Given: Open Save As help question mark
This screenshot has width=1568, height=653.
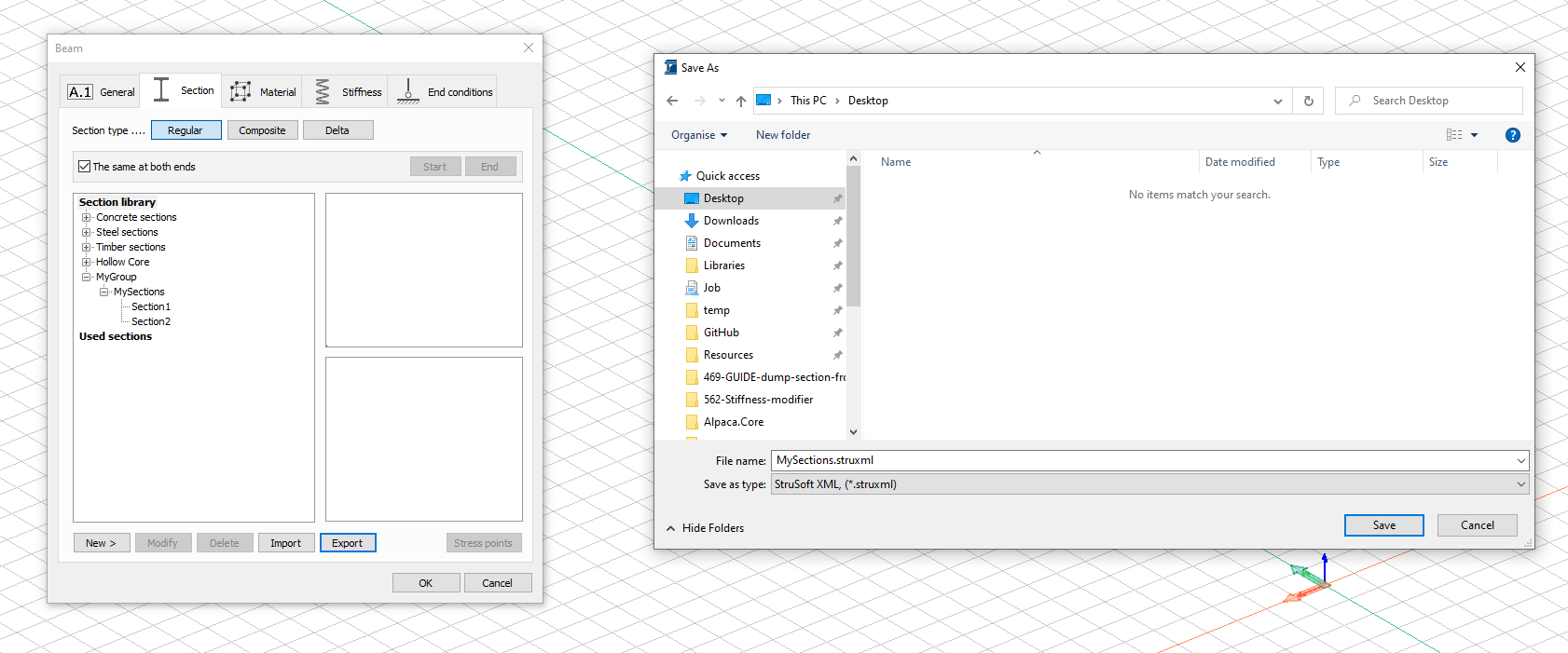Looking at the screenshot, I should 1512,135.
